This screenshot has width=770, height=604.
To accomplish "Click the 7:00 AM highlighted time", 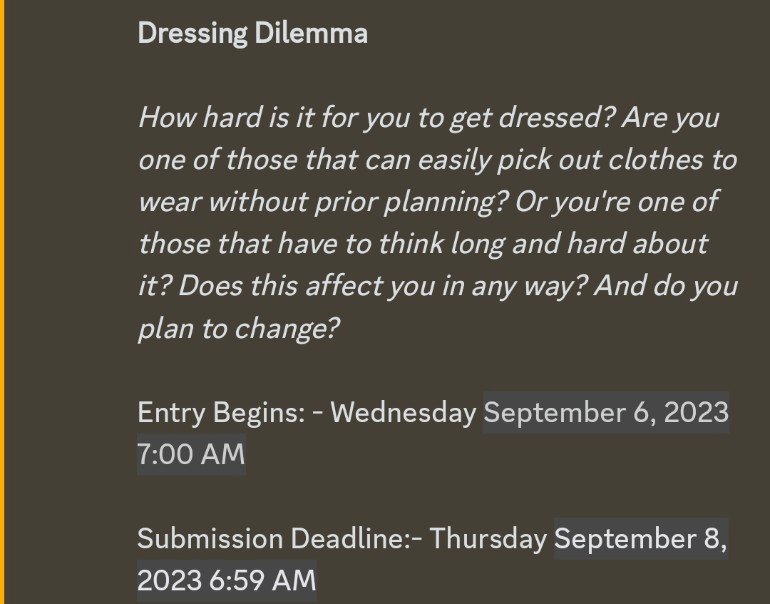I will pyautogui.click(x=192, y=454).
